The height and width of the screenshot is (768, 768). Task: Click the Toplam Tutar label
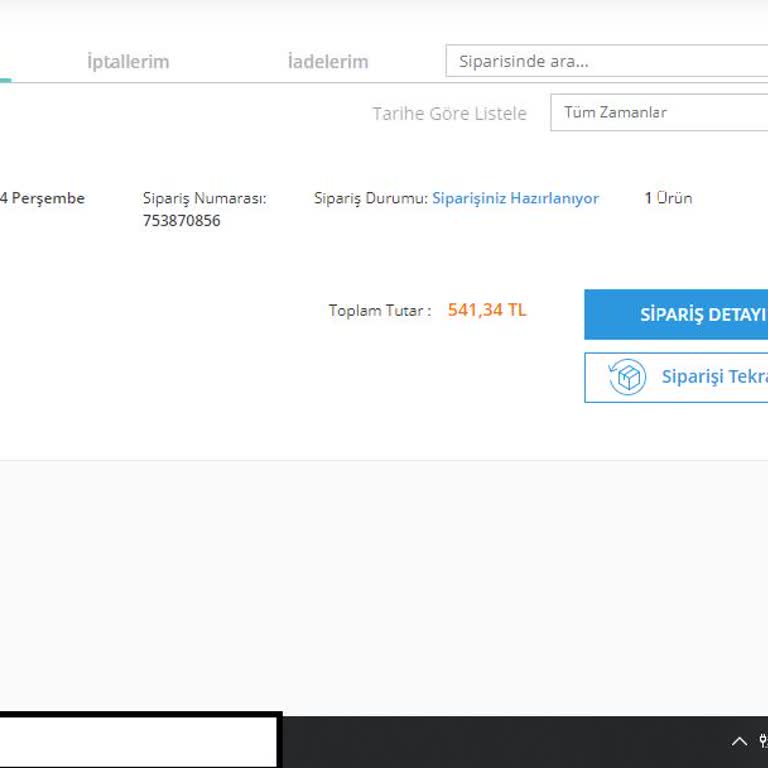[x=380, y=311]
